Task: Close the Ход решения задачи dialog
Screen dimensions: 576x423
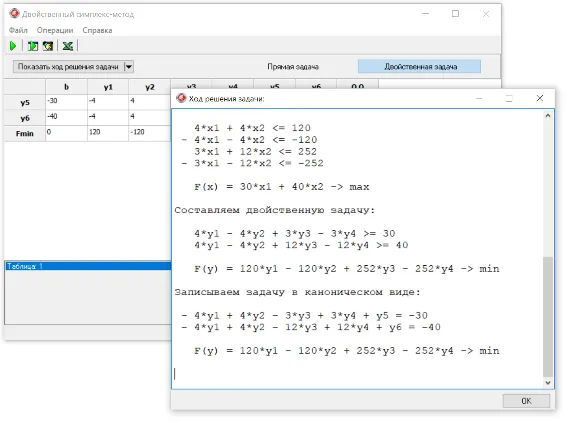Action: [x=540, y=98]
